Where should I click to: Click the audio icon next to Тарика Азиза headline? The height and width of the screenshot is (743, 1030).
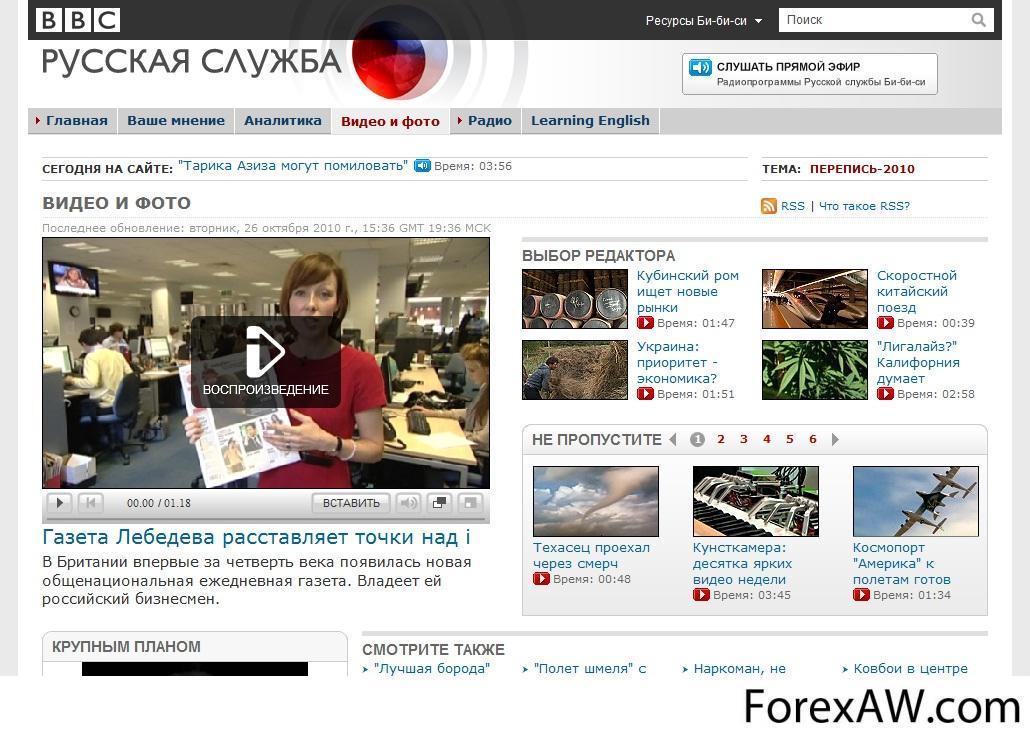pos(422,166)
